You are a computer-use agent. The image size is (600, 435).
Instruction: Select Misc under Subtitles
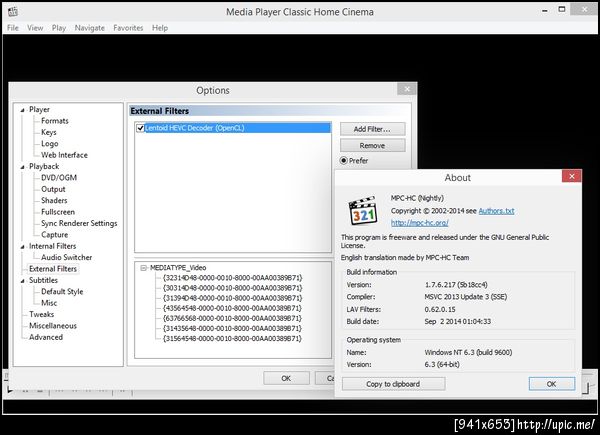[49, 303]
